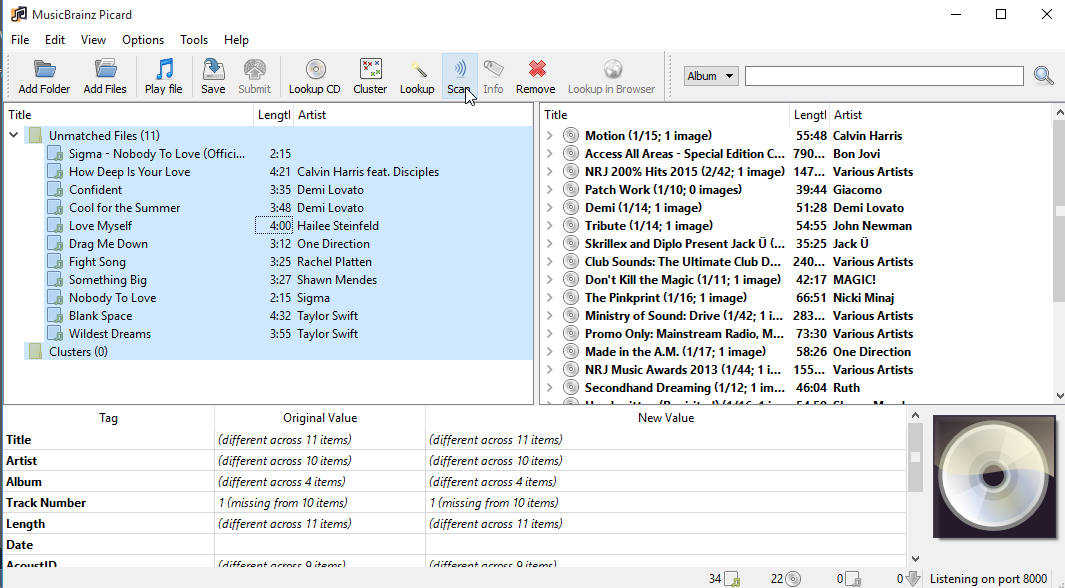
Task: Click the Clusters (0) folder icon
Action: coord(35,352)
